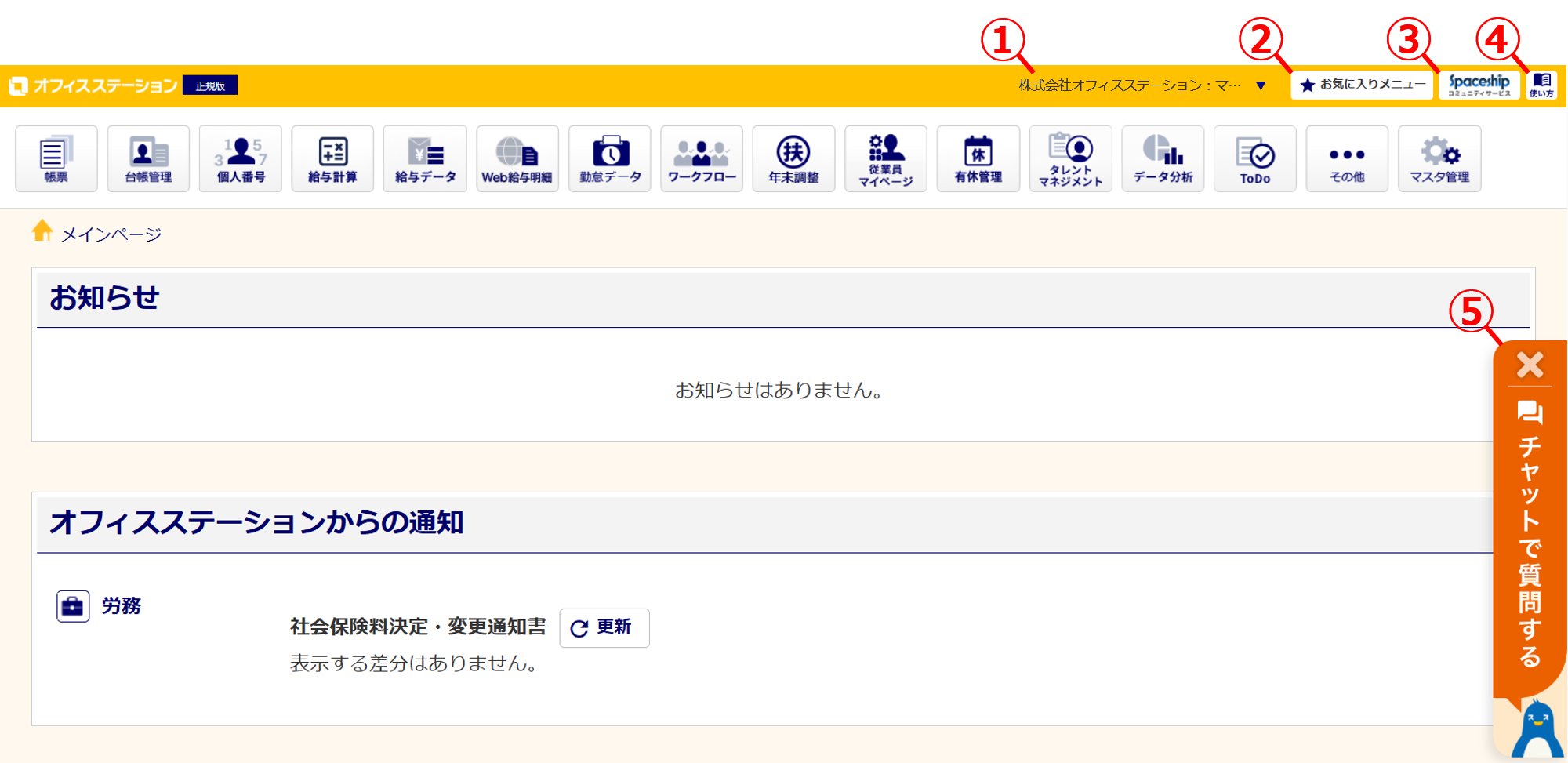
Task: Start chat via チャットで質問する
Action: (x=1530, y=533)
